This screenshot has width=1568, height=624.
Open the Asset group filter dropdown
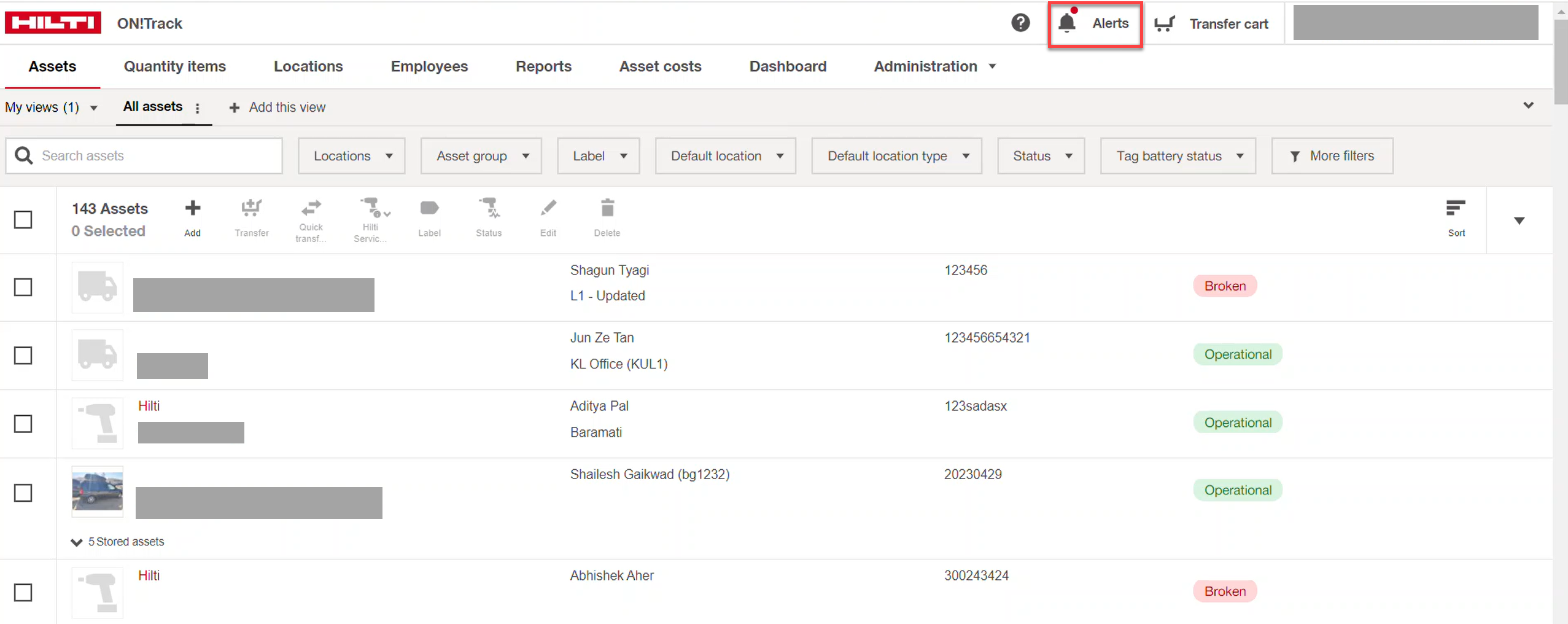tap(481, 156)
